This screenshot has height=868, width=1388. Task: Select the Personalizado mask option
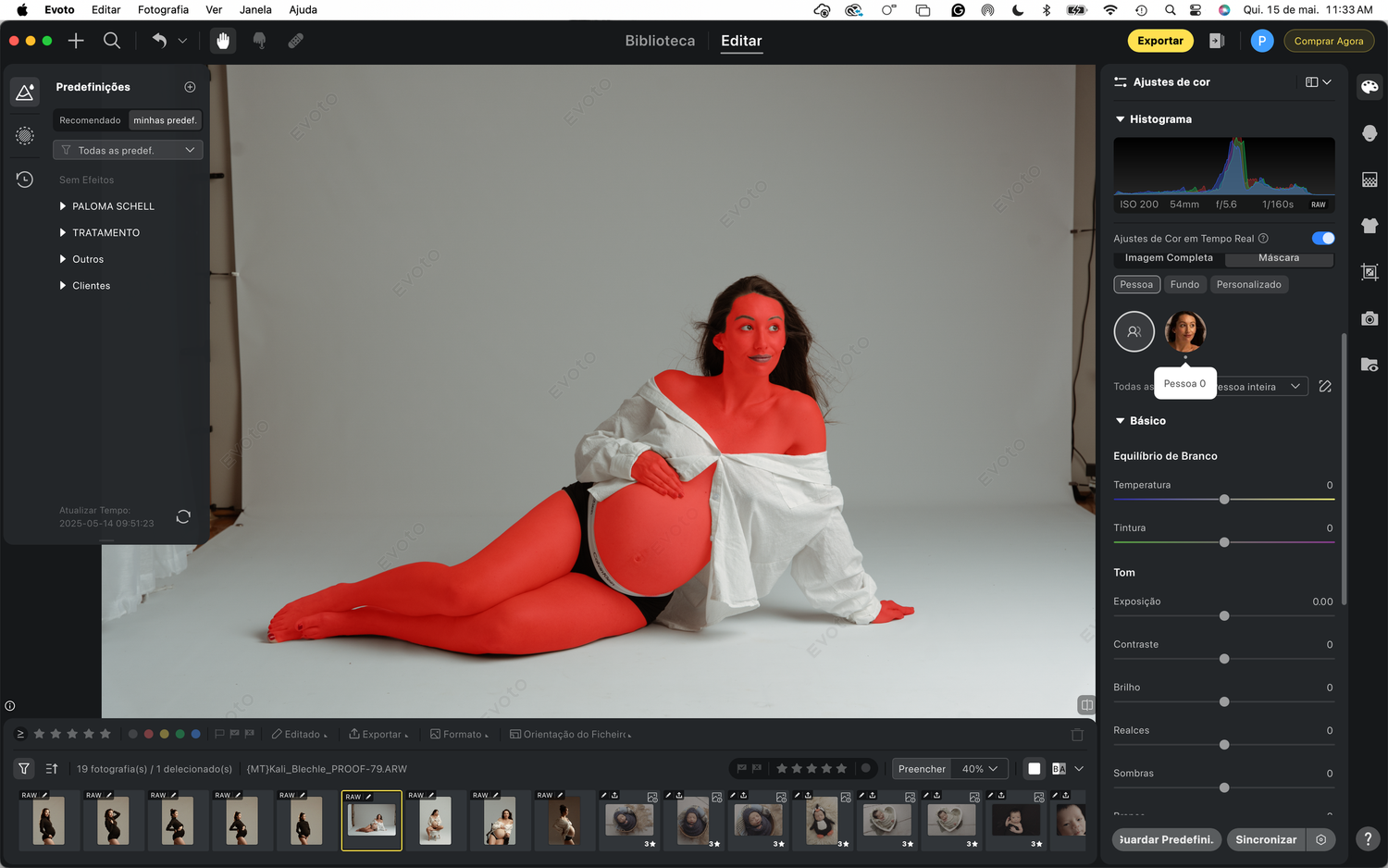click(1249, 285)
